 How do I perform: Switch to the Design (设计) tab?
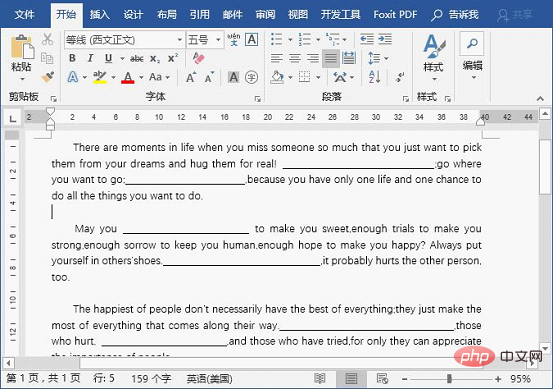(x=133, y=15)
